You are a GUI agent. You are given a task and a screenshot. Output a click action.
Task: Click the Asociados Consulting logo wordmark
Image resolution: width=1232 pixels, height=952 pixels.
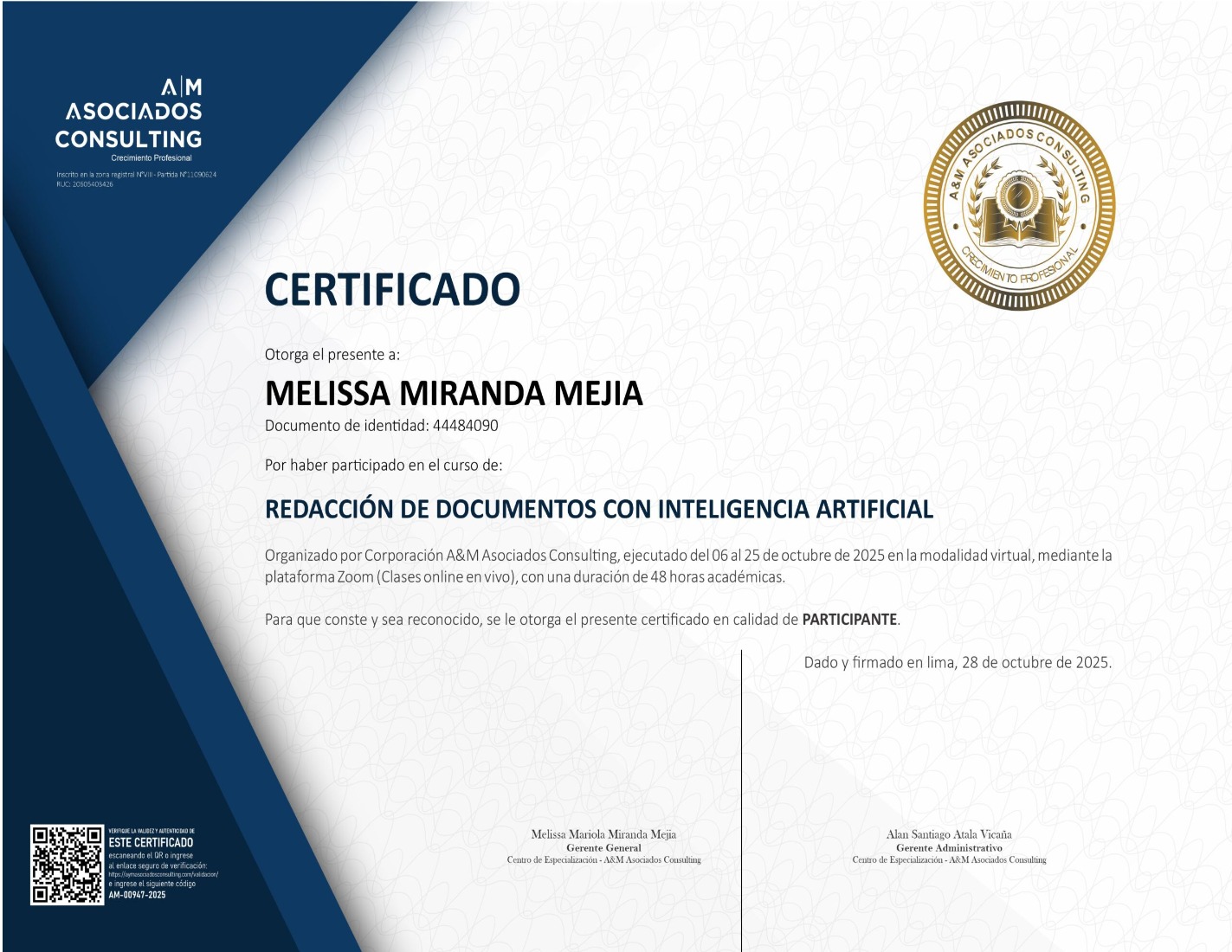tap(129, 125)
